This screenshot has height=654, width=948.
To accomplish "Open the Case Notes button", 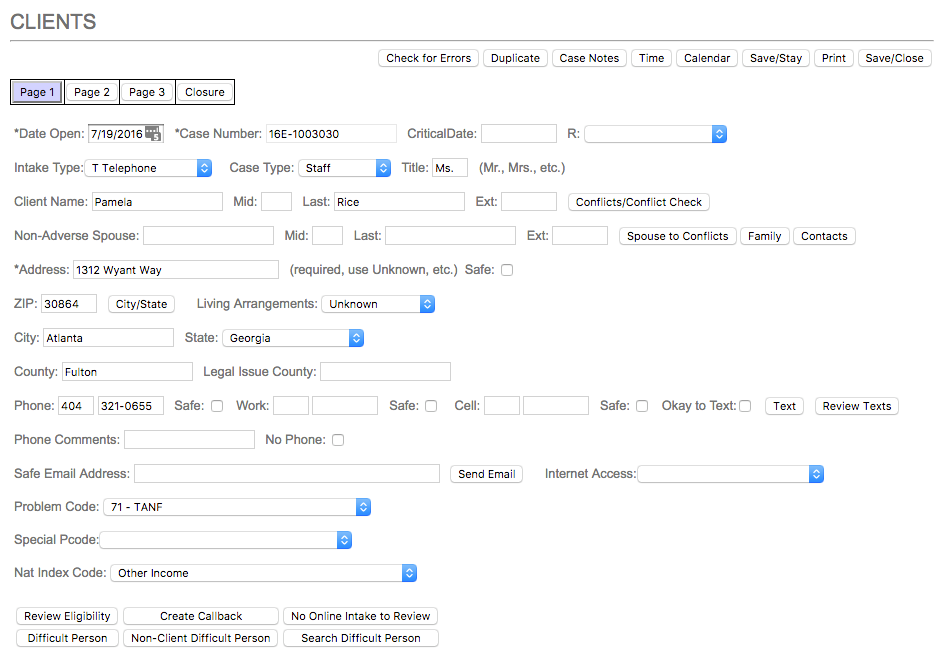I will [x=589, y=58].
